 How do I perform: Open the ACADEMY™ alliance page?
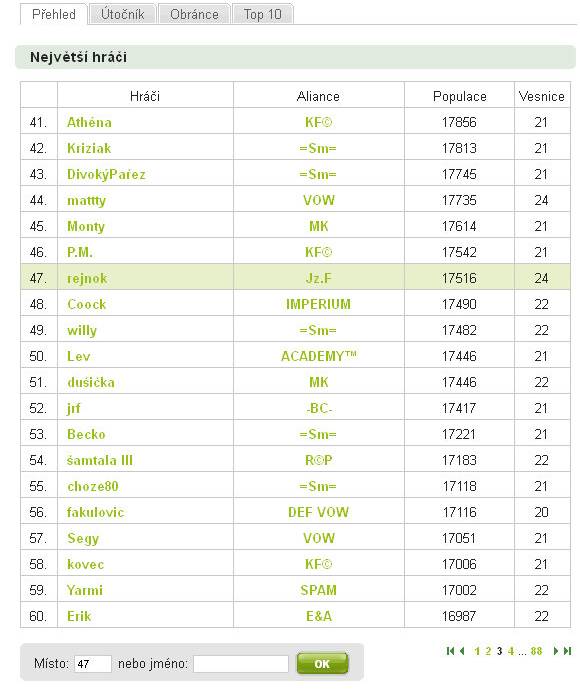tap(319, 356)
